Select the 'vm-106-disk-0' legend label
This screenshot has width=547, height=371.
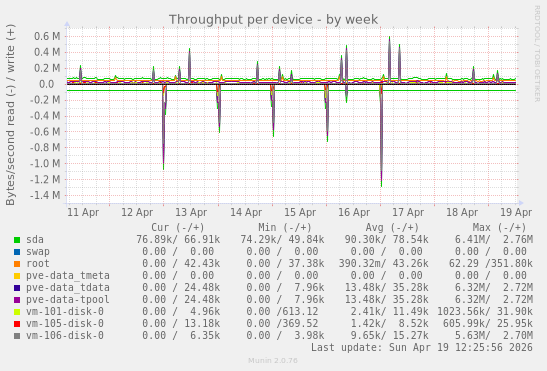point(65,335)
